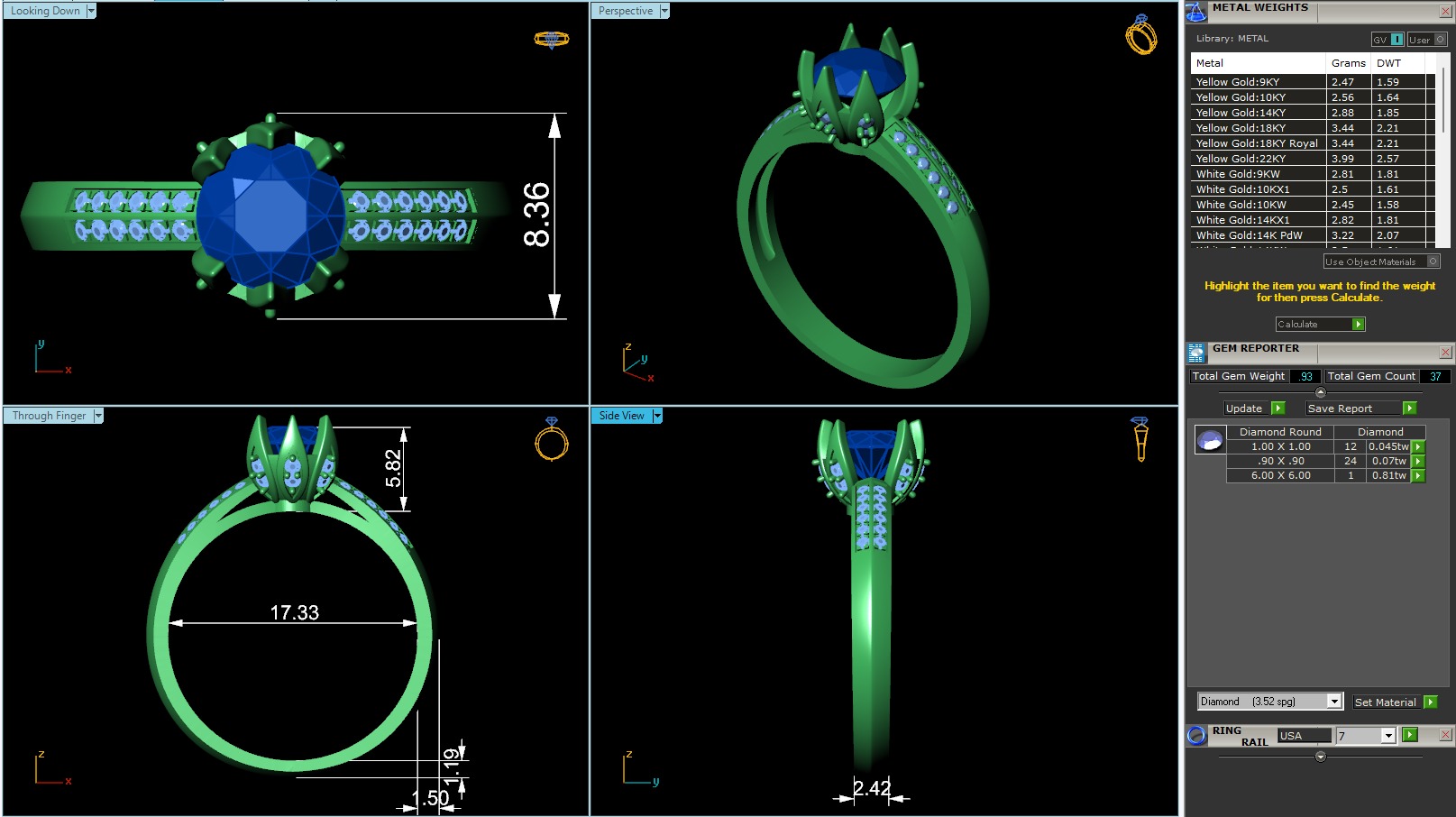Click the Metal column header
This screenshot has height=817, width=1456.
[1259, 63]
